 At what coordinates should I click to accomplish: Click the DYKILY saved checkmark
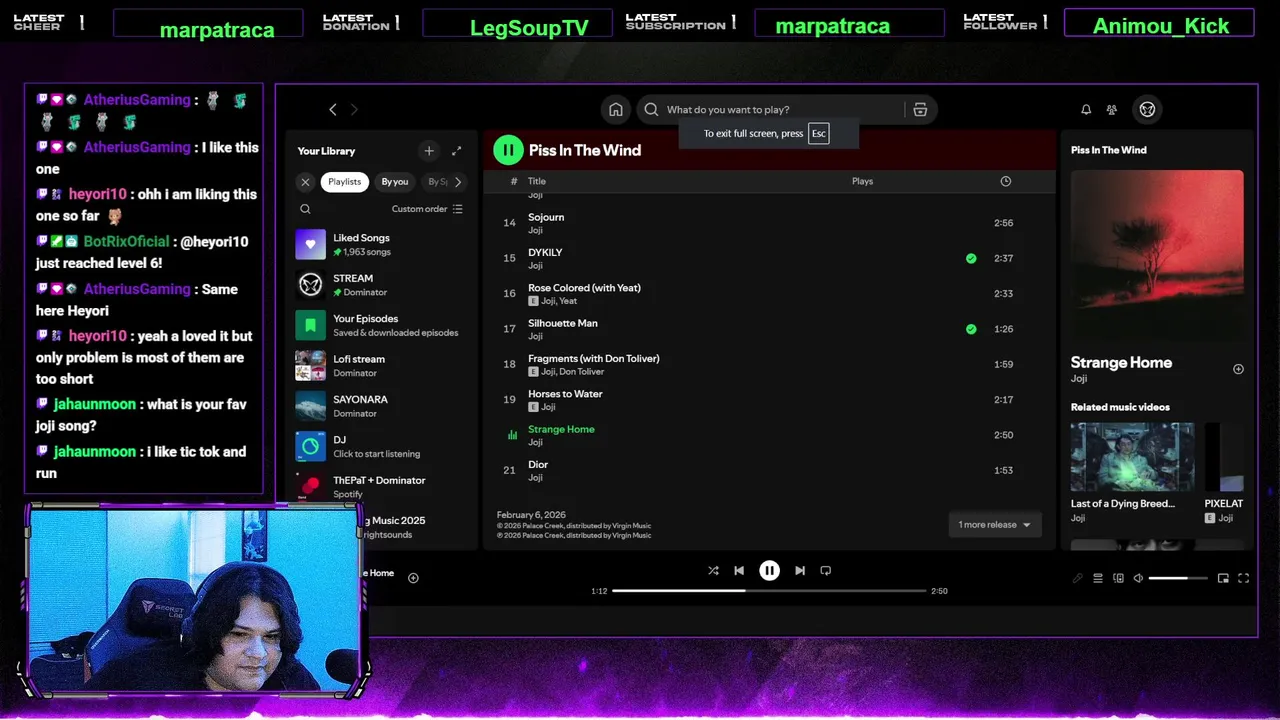pos(971,258)
